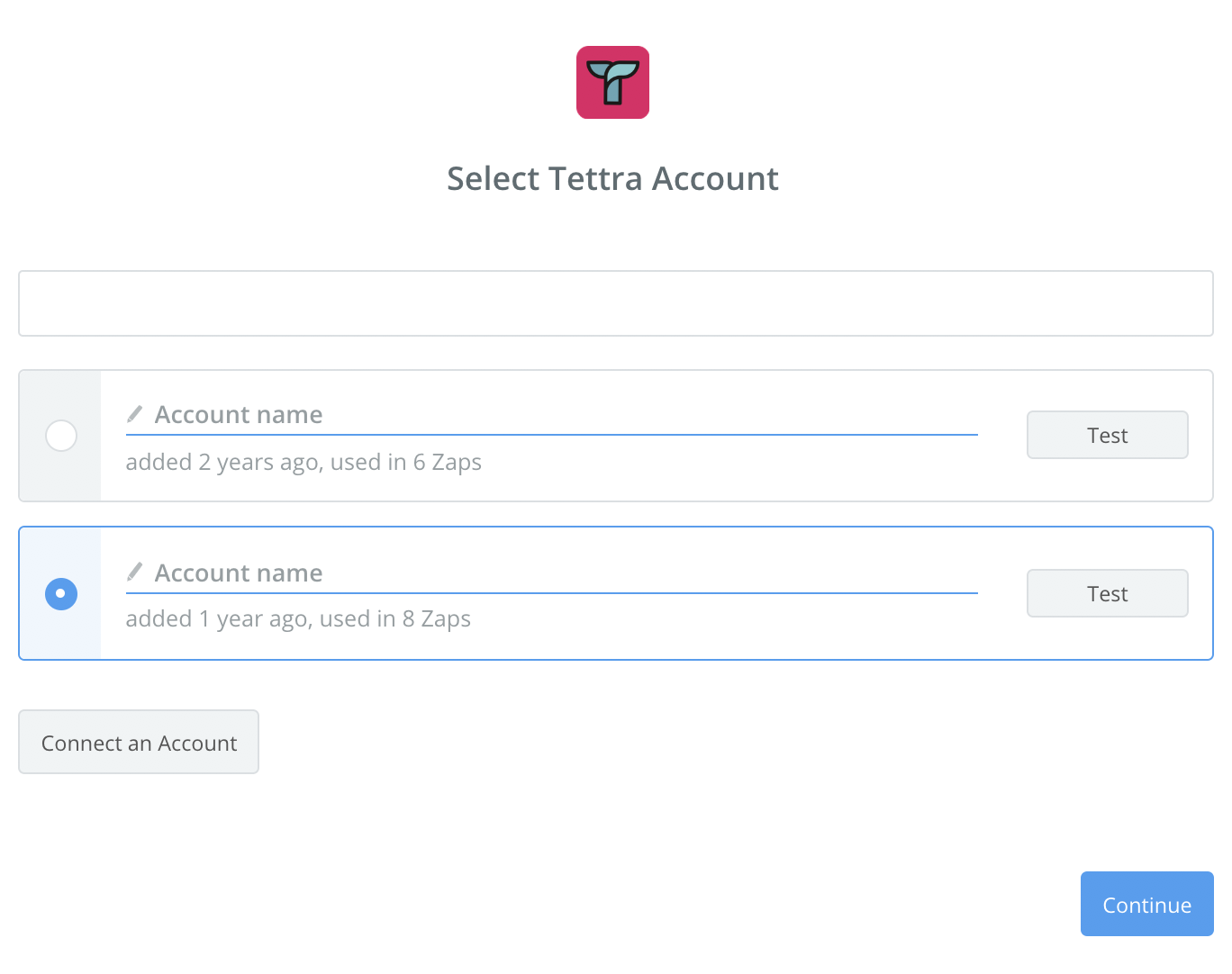The image size is (1232, 974).
Task: Test the account added 2 years ago
Action: 1107,436
